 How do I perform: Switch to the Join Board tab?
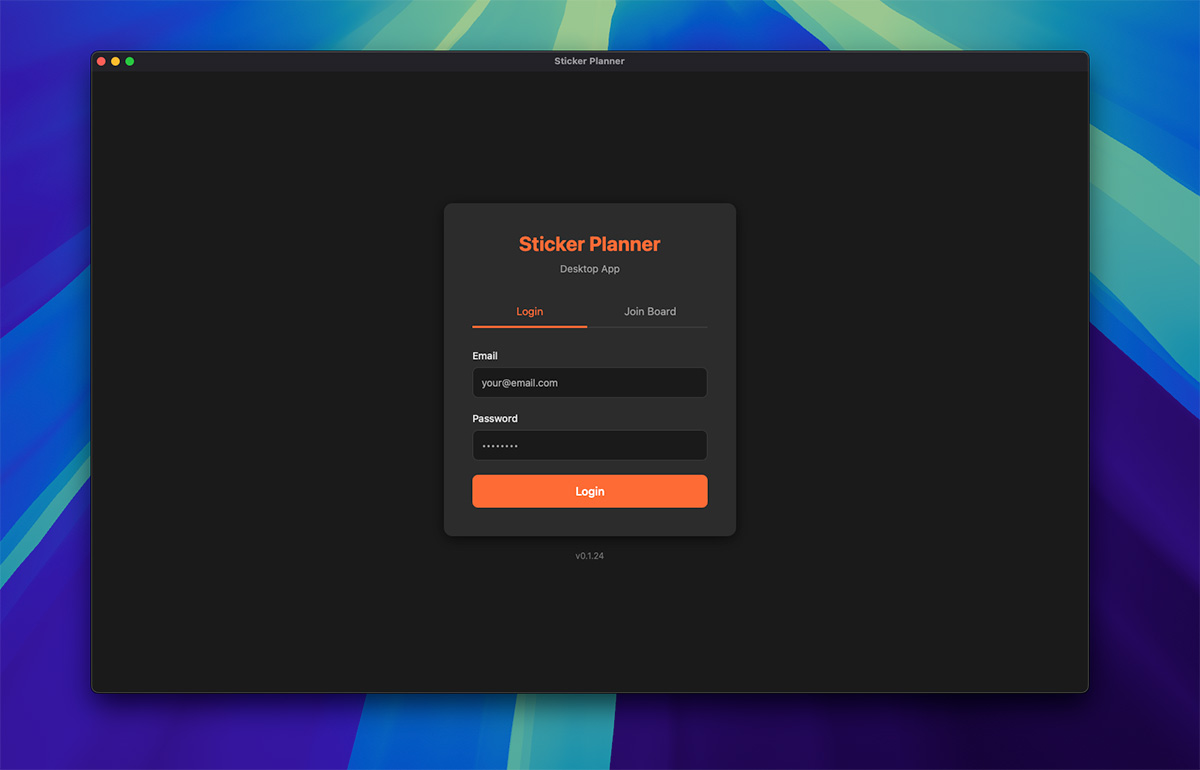(650, 311)
